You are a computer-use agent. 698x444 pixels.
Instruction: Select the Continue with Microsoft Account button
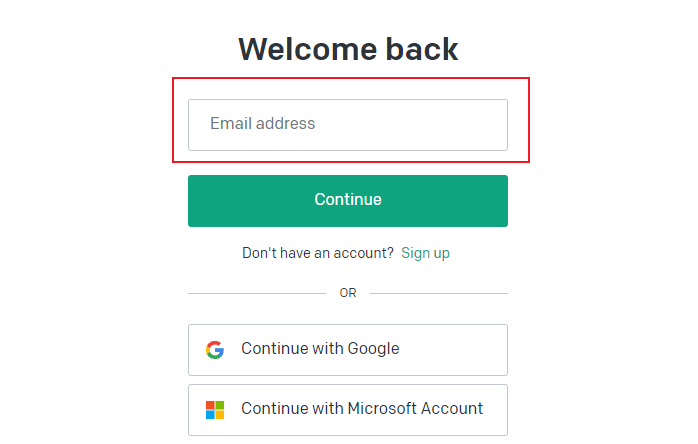click(347, 409)
